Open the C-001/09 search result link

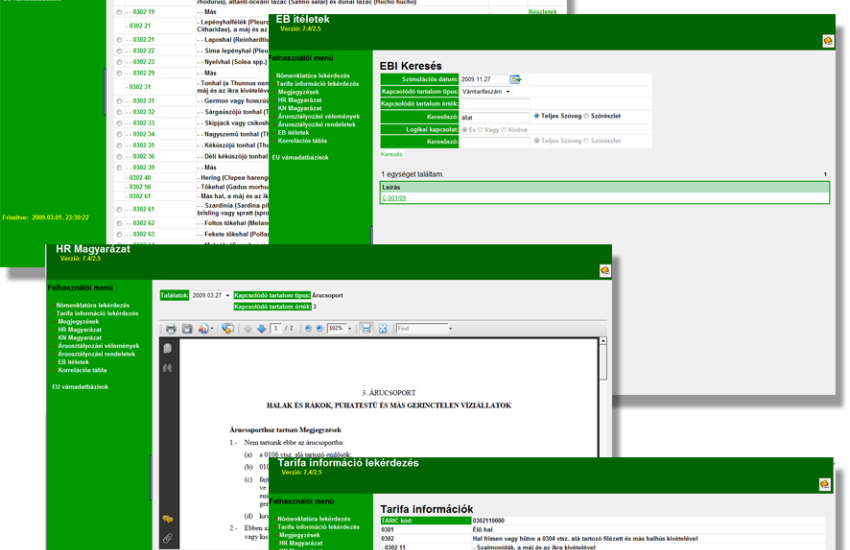pyautogui.click(x=392, y=198)
